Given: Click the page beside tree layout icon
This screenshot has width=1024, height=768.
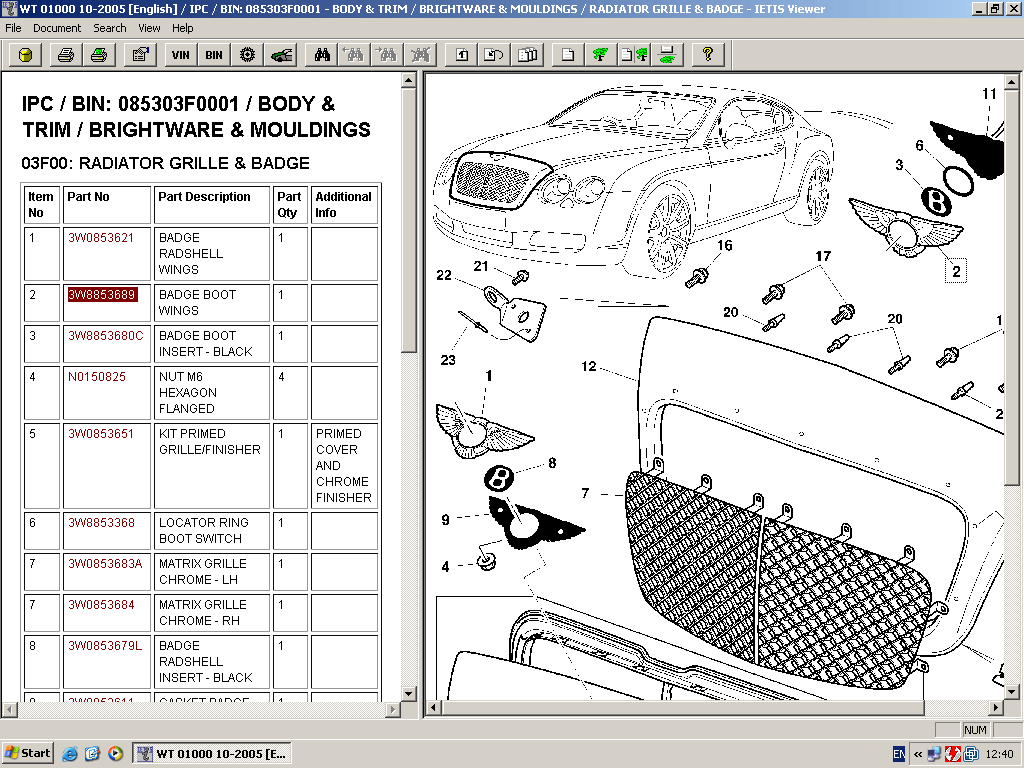Looking at the screenshot, I should pyautogui.click(x=633, y=55).
